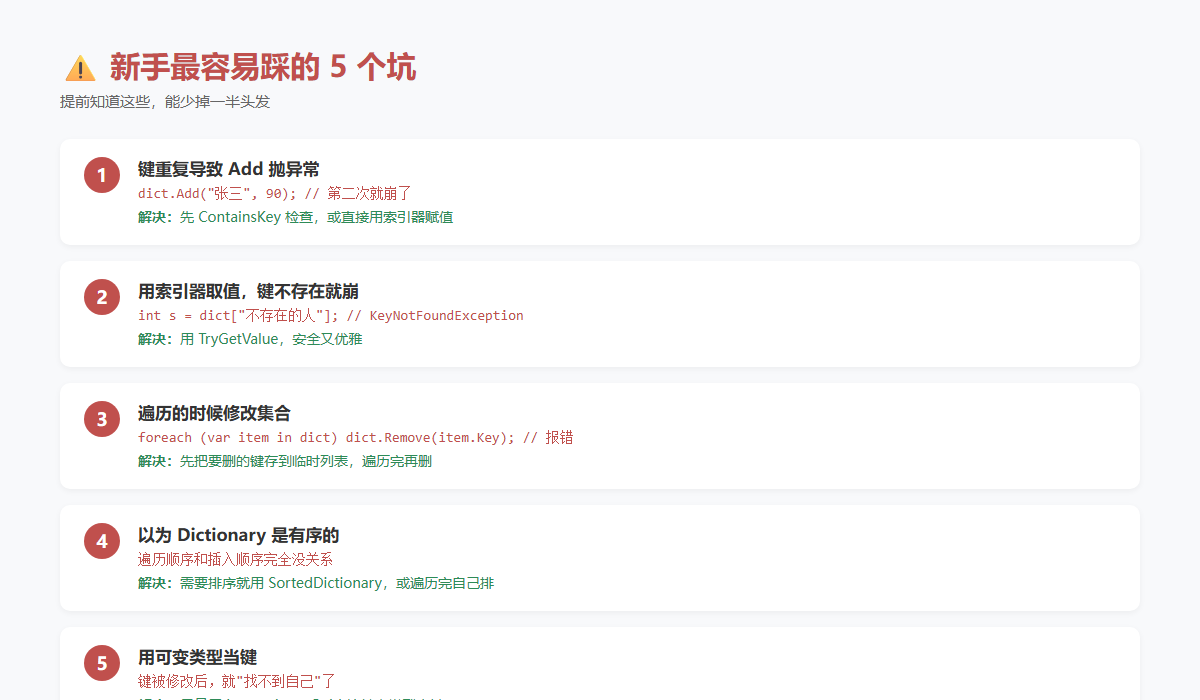The width and height of the screenshot is (1200, 700).
Task: Click the code line dict.Add("张三", 90)
Action: pyautogui.click(x=275, y=194)
